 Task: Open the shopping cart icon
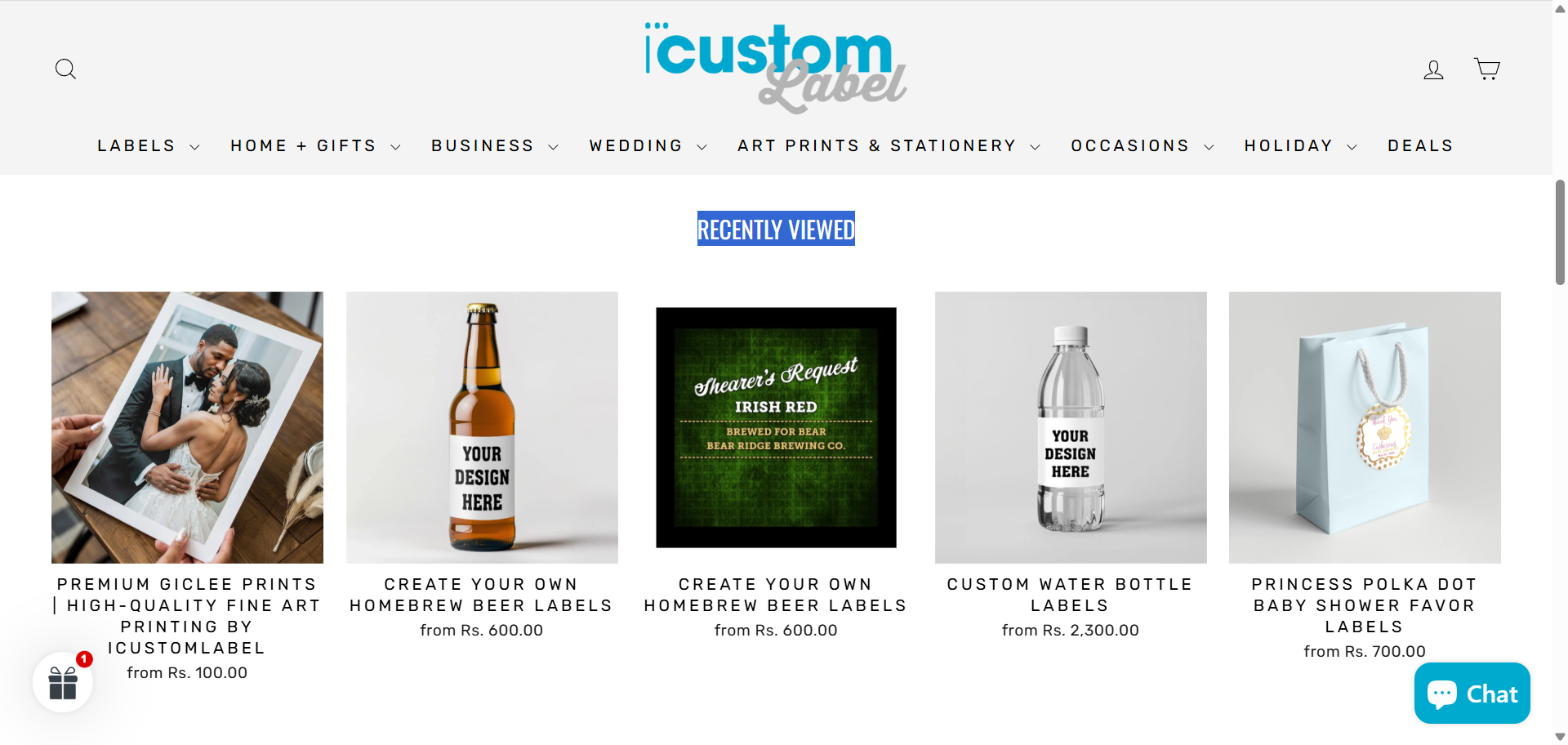(x=1486, y=69)
